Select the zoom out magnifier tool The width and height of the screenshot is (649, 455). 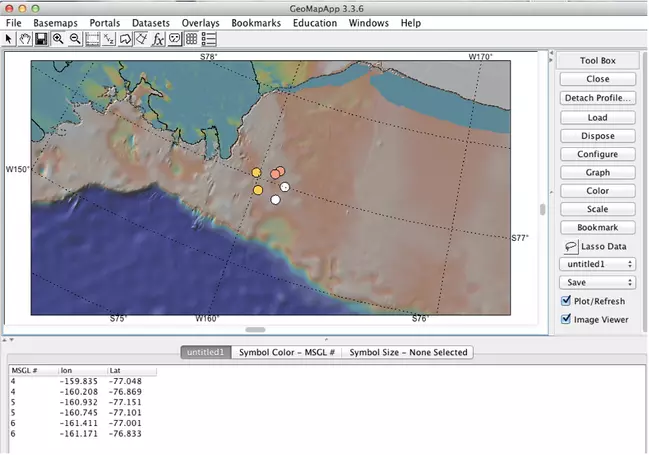75,39
